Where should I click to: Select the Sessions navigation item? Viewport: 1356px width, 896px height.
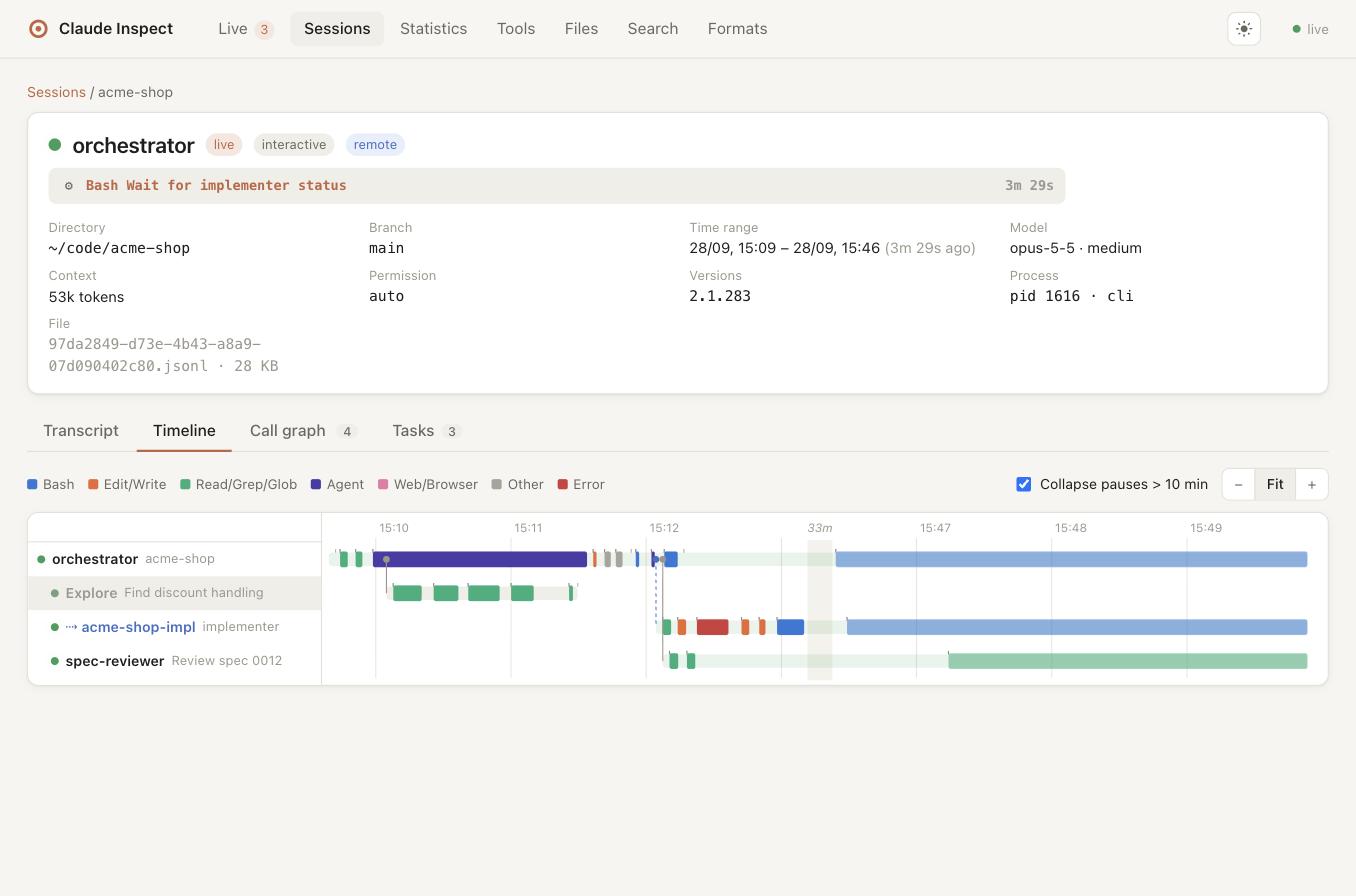(337, 29)
